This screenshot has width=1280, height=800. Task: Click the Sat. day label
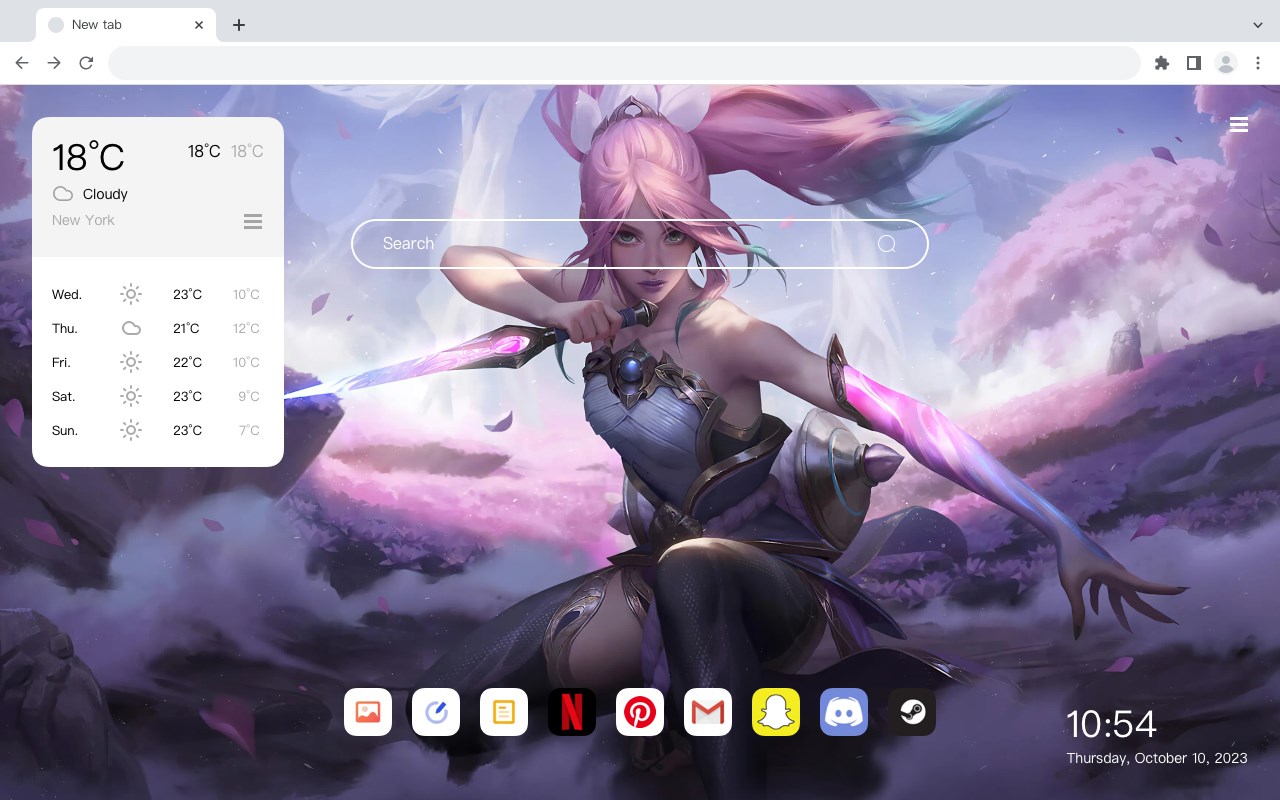[x=64, y=396]
